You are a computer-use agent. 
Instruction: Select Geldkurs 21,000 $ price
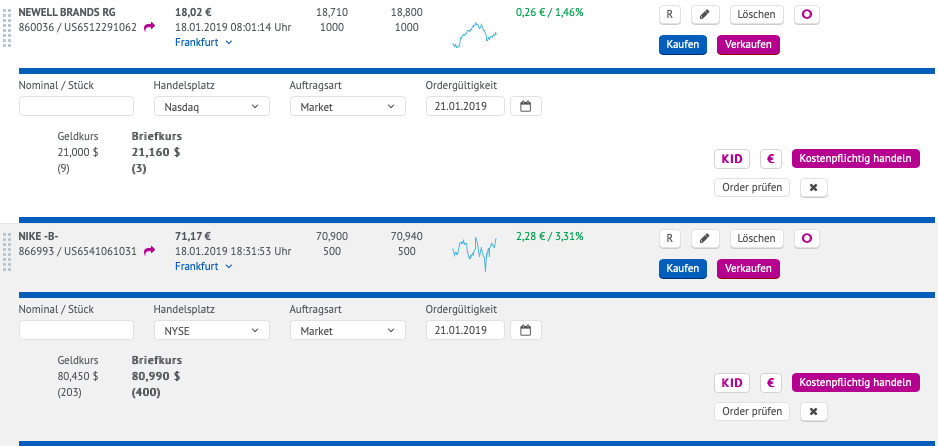[78, 152]
